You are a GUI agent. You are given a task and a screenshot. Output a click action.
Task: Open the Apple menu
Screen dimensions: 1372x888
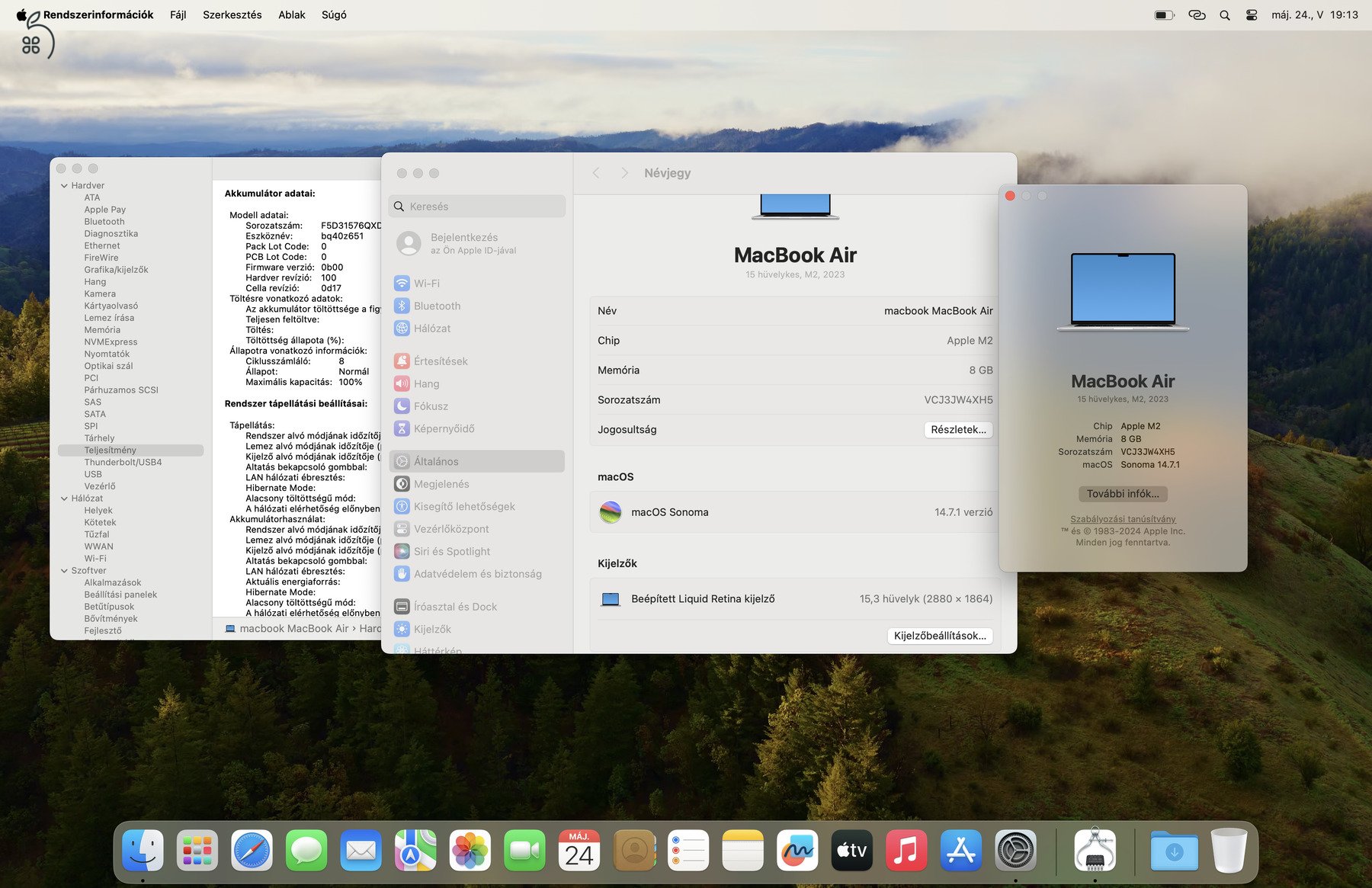point(22,15)
